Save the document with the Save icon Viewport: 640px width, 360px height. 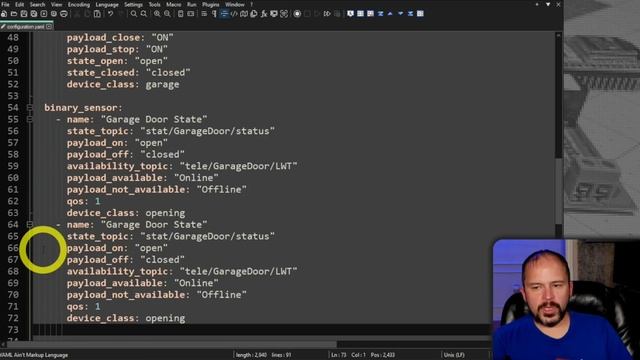pos(24,14)
